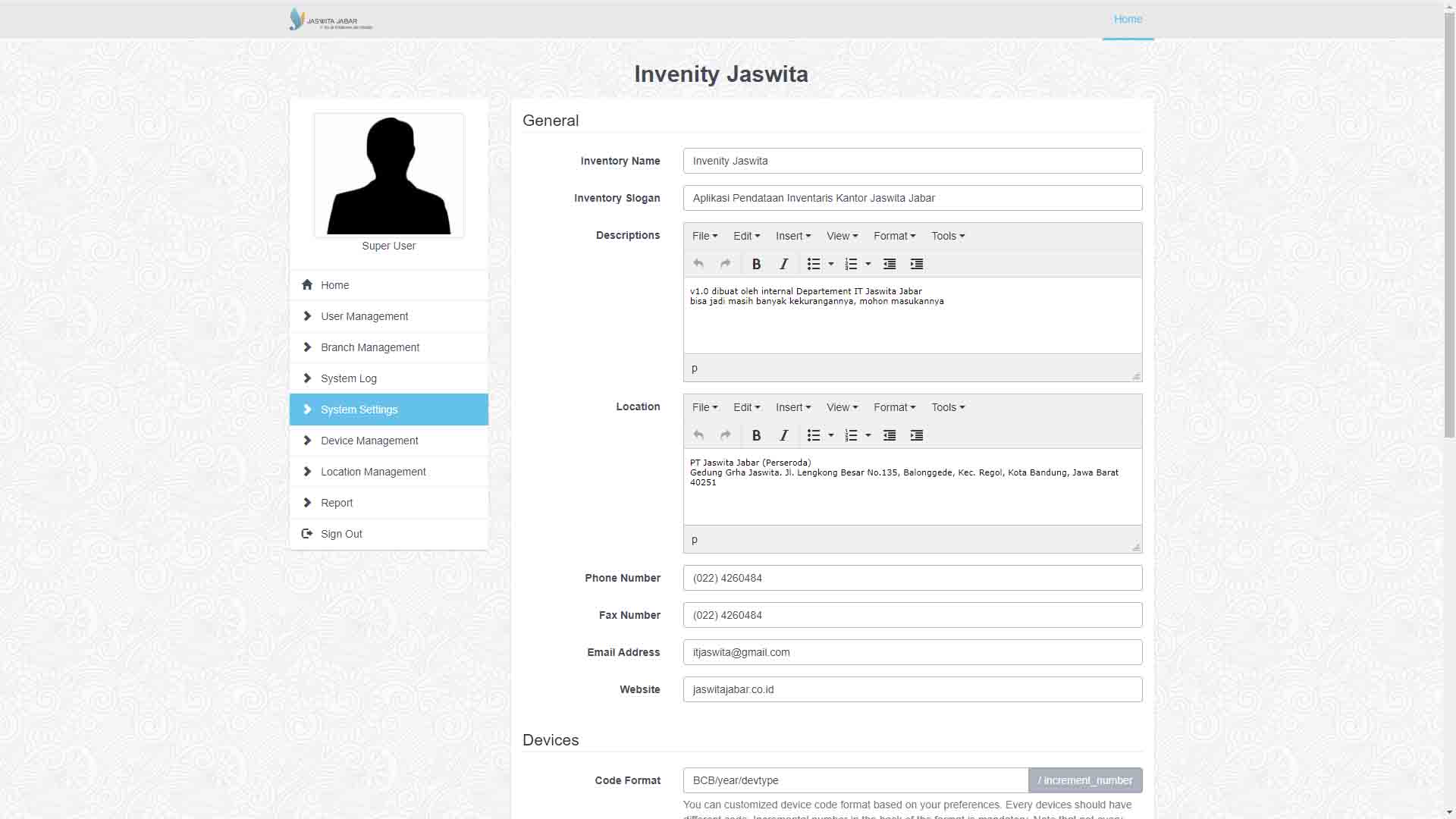Viewport: 1456px width, 819px height.
Task: Decrease indent in Location editor
Action: click(890, 435)
